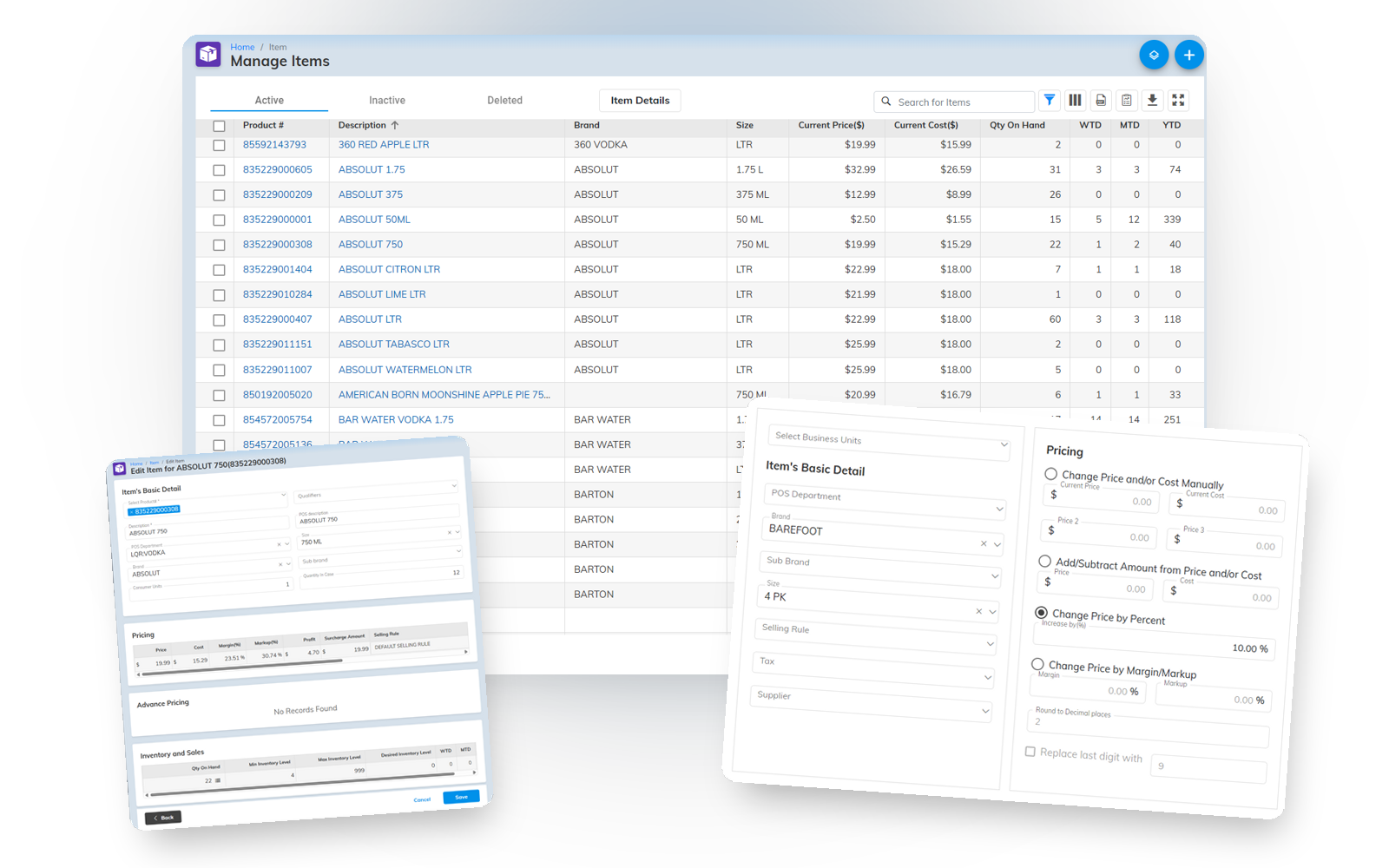The width and height of the screenshot is (1389, 868).
Task: Check the ABSOLUT CITRON LTR row checkbox
Action: [x=219, y=270]
